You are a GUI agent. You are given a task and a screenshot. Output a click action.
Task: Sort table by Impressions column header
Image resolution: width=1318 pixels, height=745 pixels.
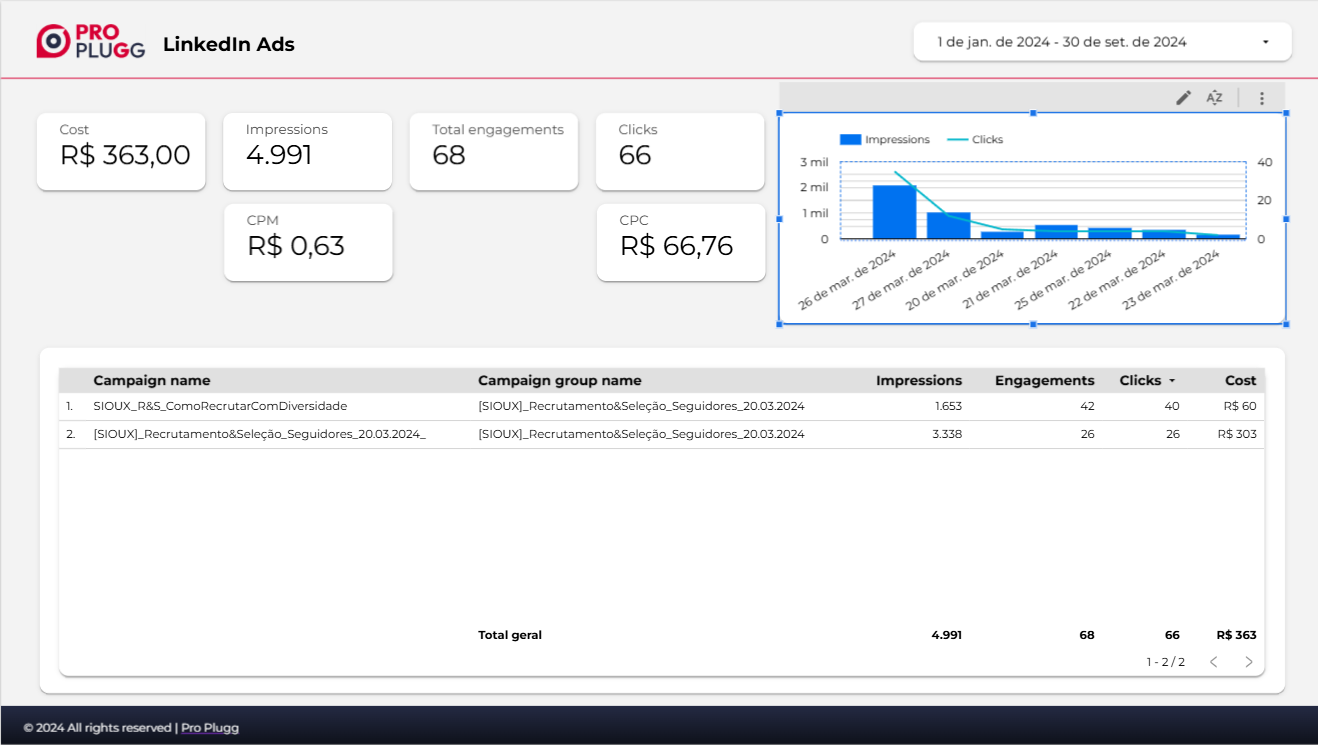point(919,380)
